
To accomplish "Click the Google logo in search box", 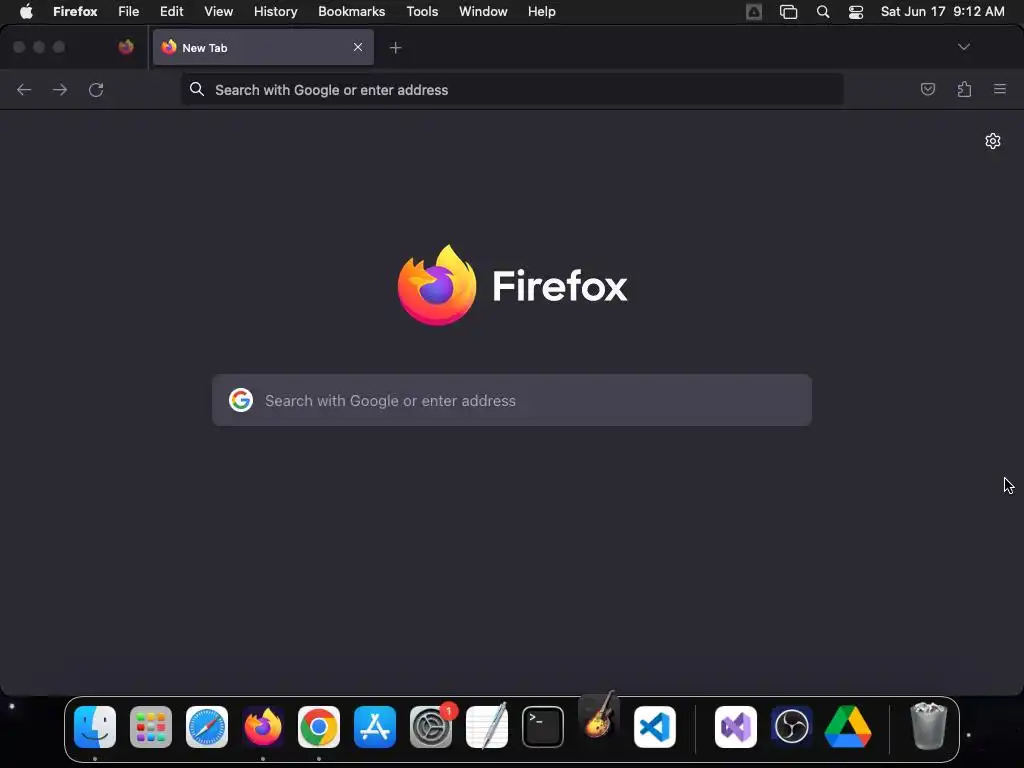I will [x=241, y=400].
